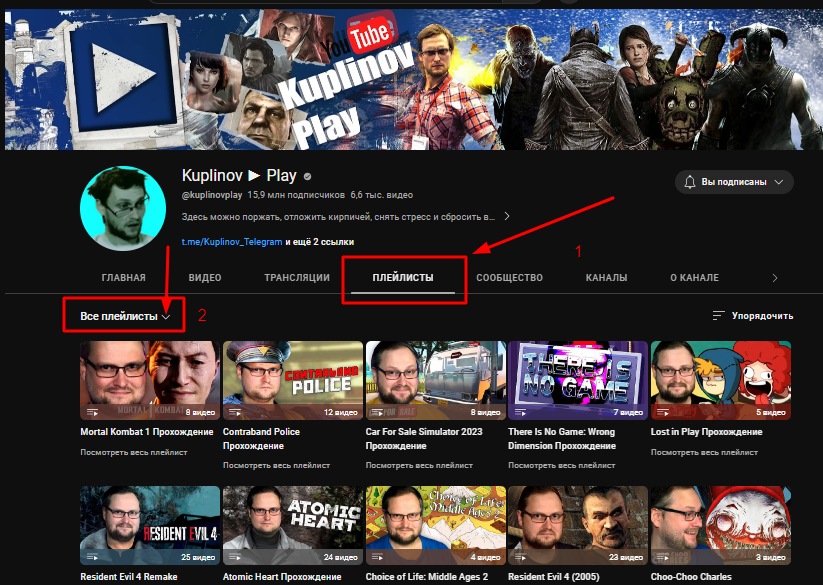Go to the ВИДЕО tab
Screen dimensions: 823x585
point(205,278)
